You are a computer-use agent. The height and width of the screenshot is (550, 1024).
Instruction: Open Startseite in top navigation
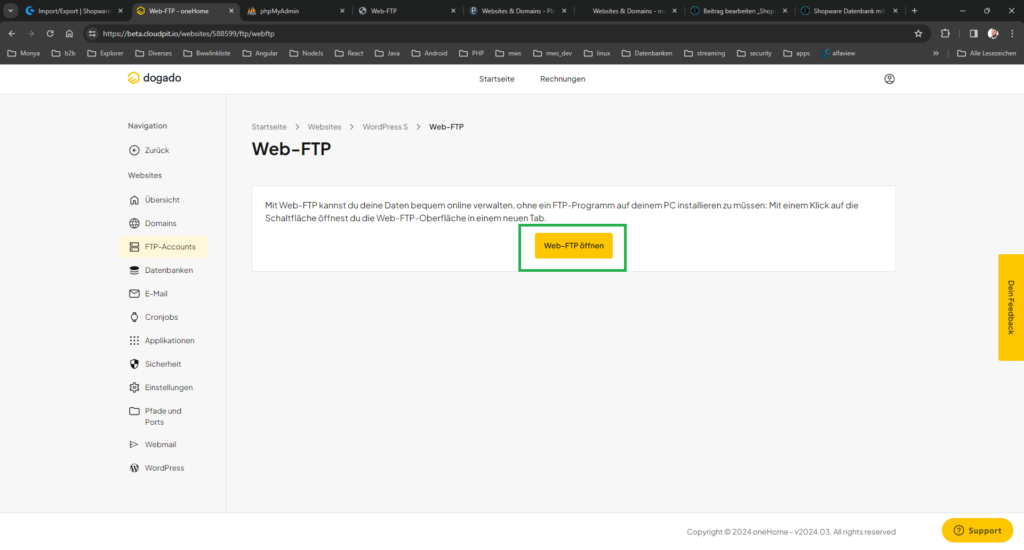[x=497, y=79]
